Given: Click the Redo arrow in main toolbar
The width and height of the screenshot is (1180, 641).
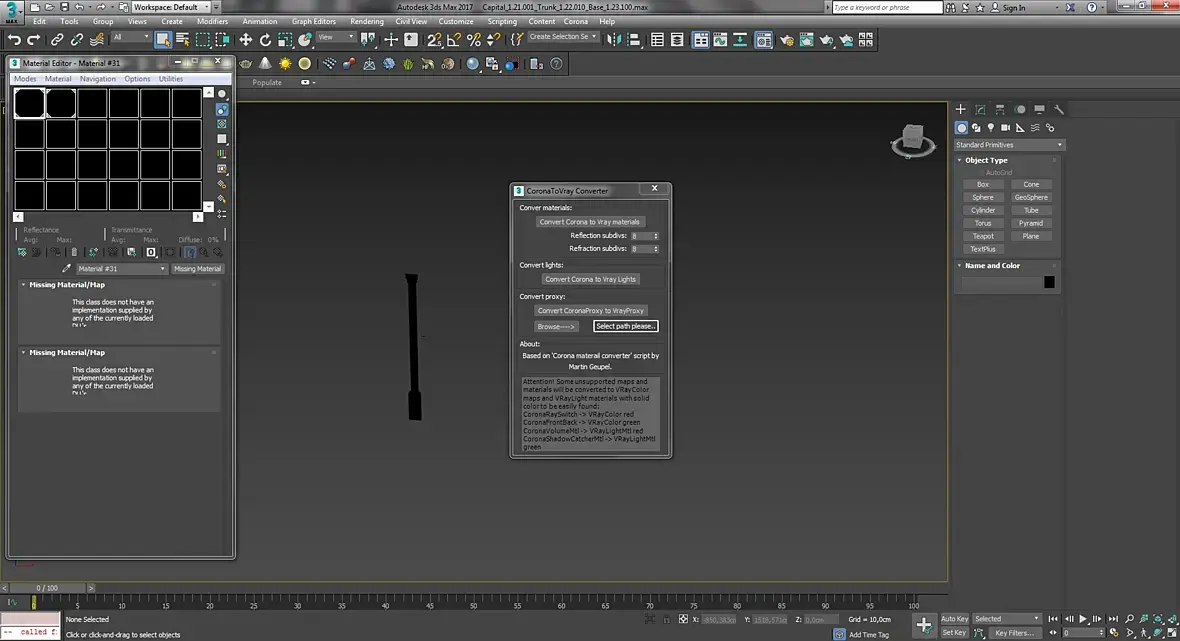Looking at the screenshot, I should 33,40.
